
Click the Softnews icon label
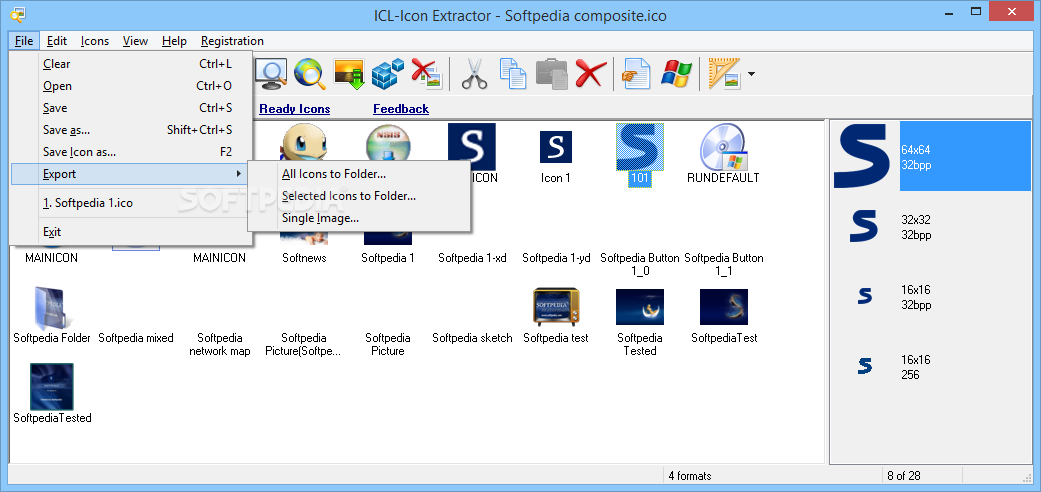pyautogui.click(x=304, y=258)
